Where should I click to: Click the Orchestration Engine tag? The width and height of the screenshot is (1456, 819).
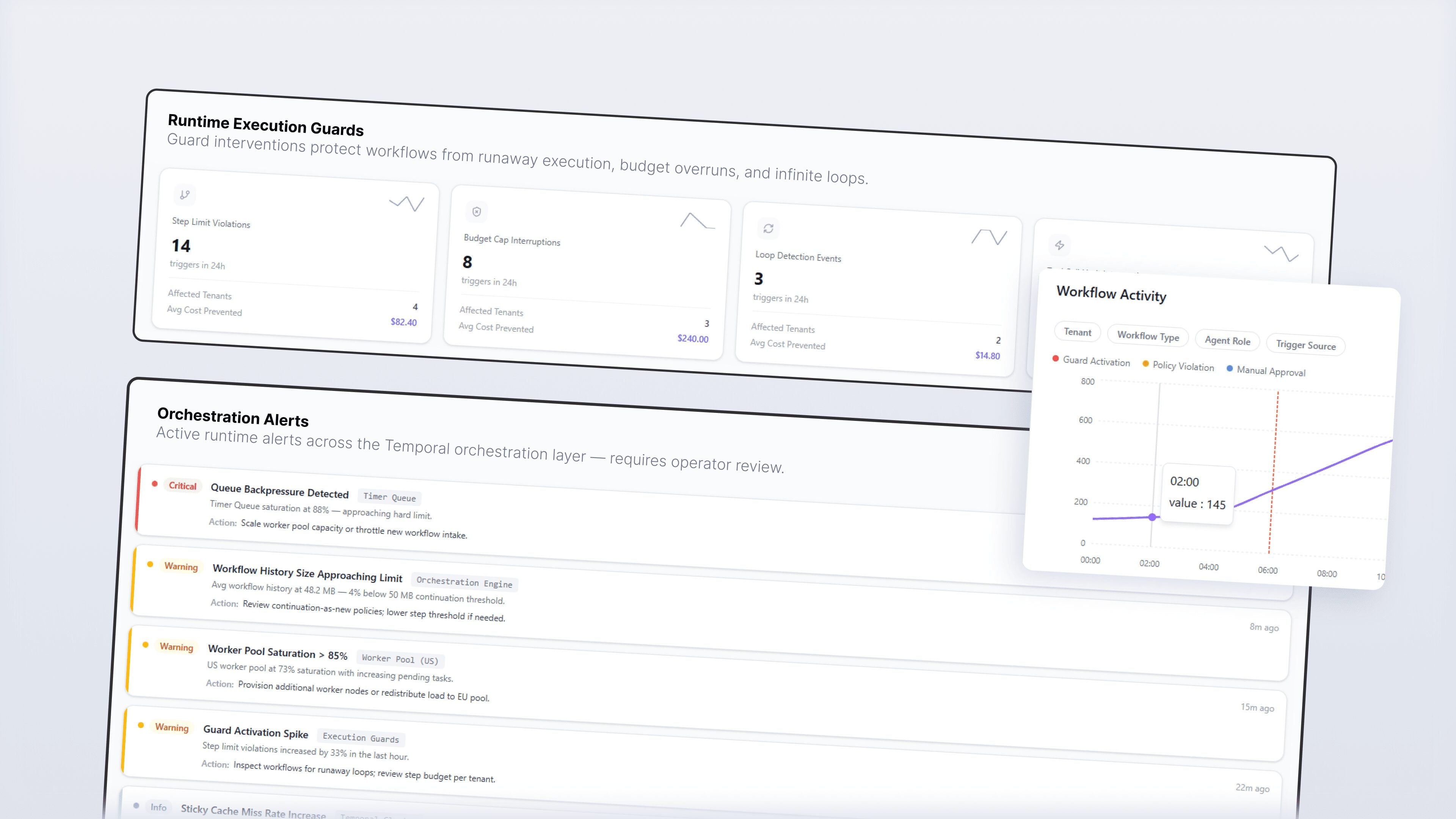(464, 582)
